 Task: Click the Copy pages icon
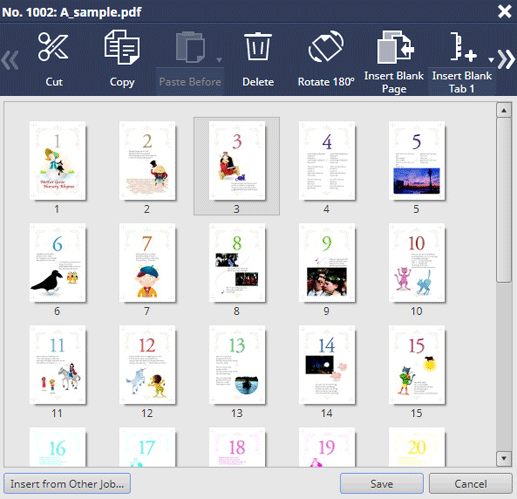[122, 47]
